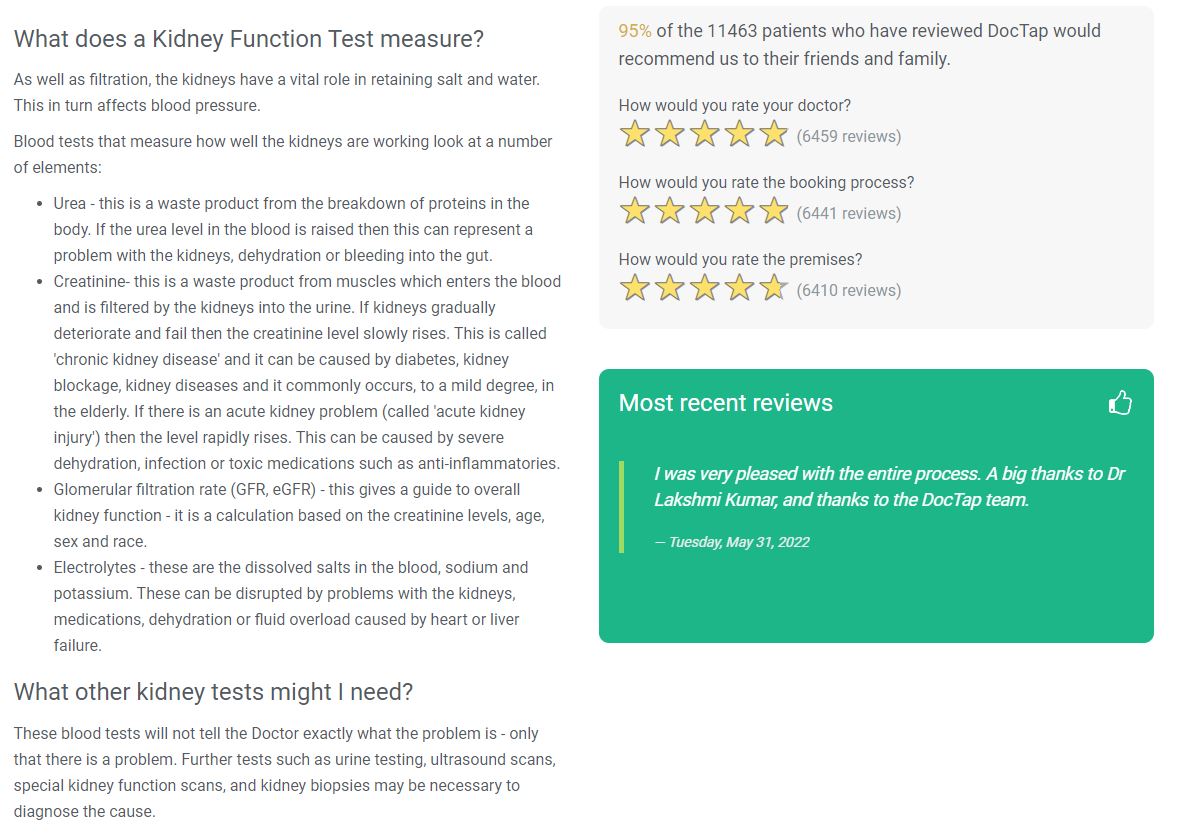The width and height of the screenshot is (1182, 833).
Task: Click the first star of doctor rating
Action: pyautogui.click(x=635, y=134)
